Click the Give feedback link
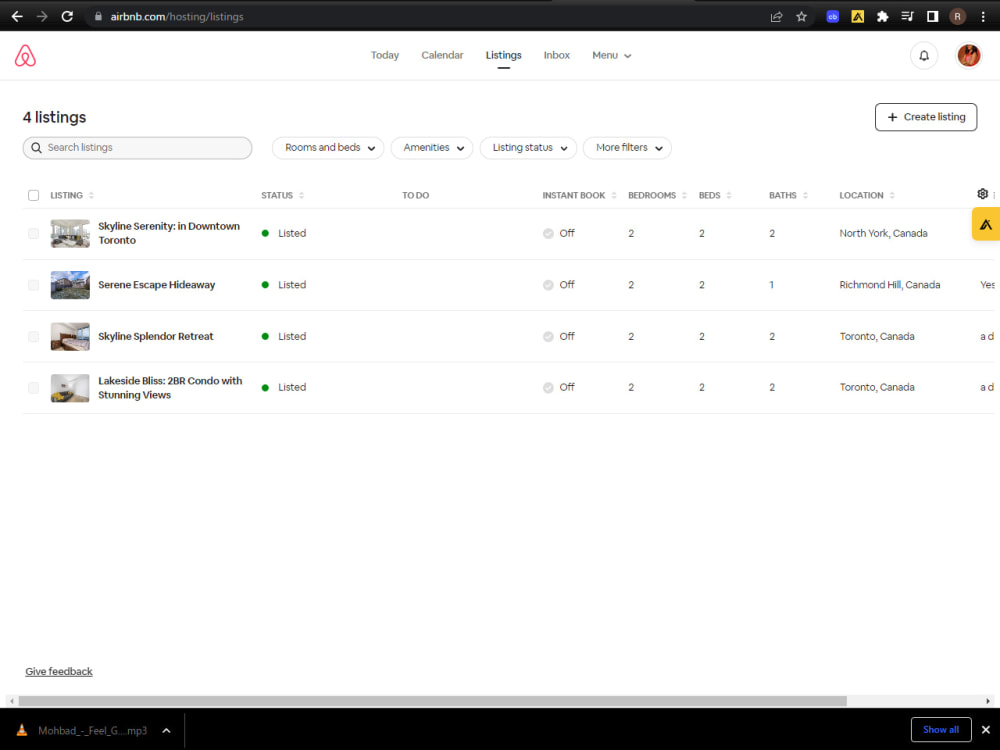Image resolution: width=1000 pixels, height=750 pixels. pos(59,671)
